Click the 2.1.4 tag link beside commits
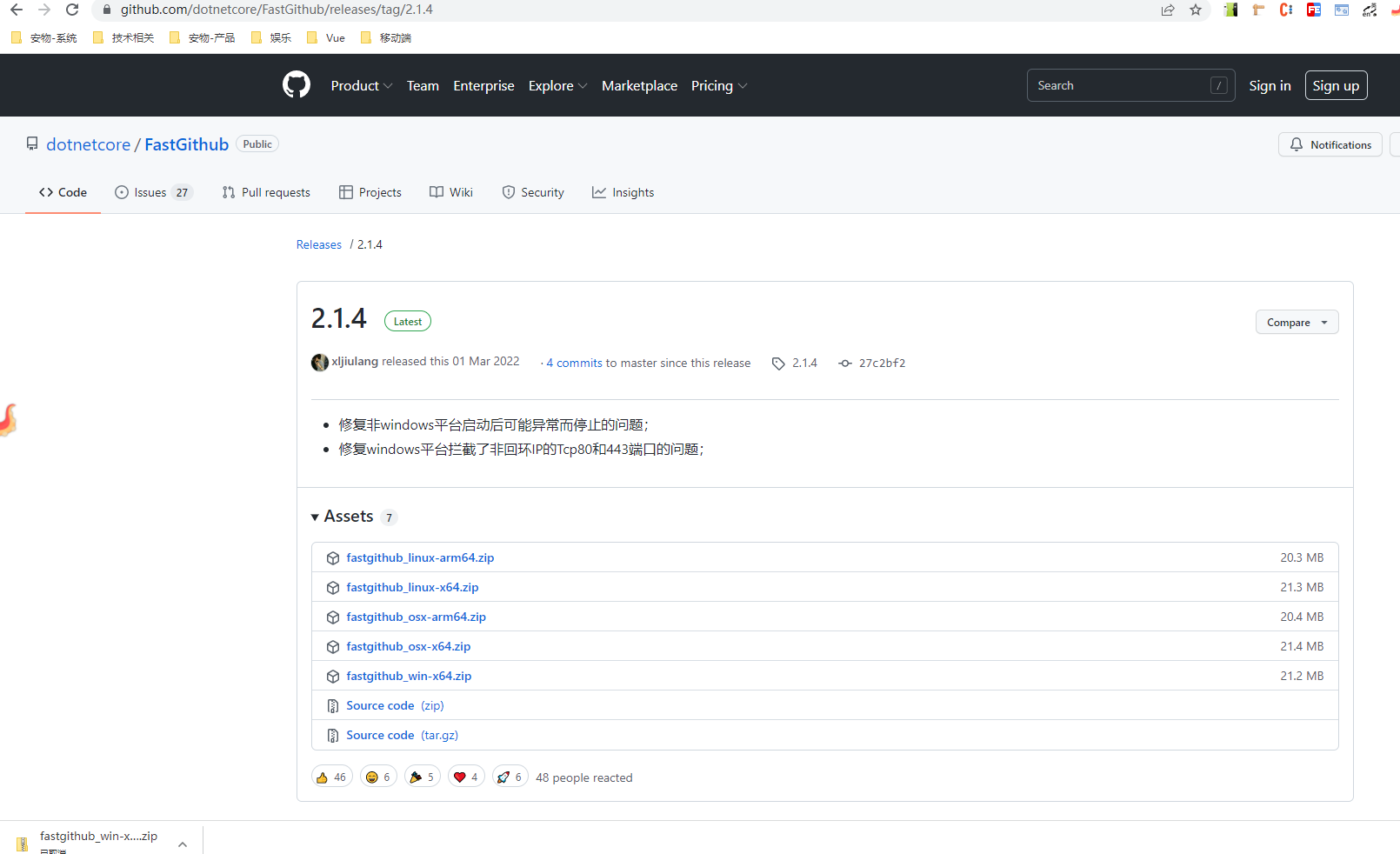Screen dimensions: 1400x854 (x=804, y=363)
